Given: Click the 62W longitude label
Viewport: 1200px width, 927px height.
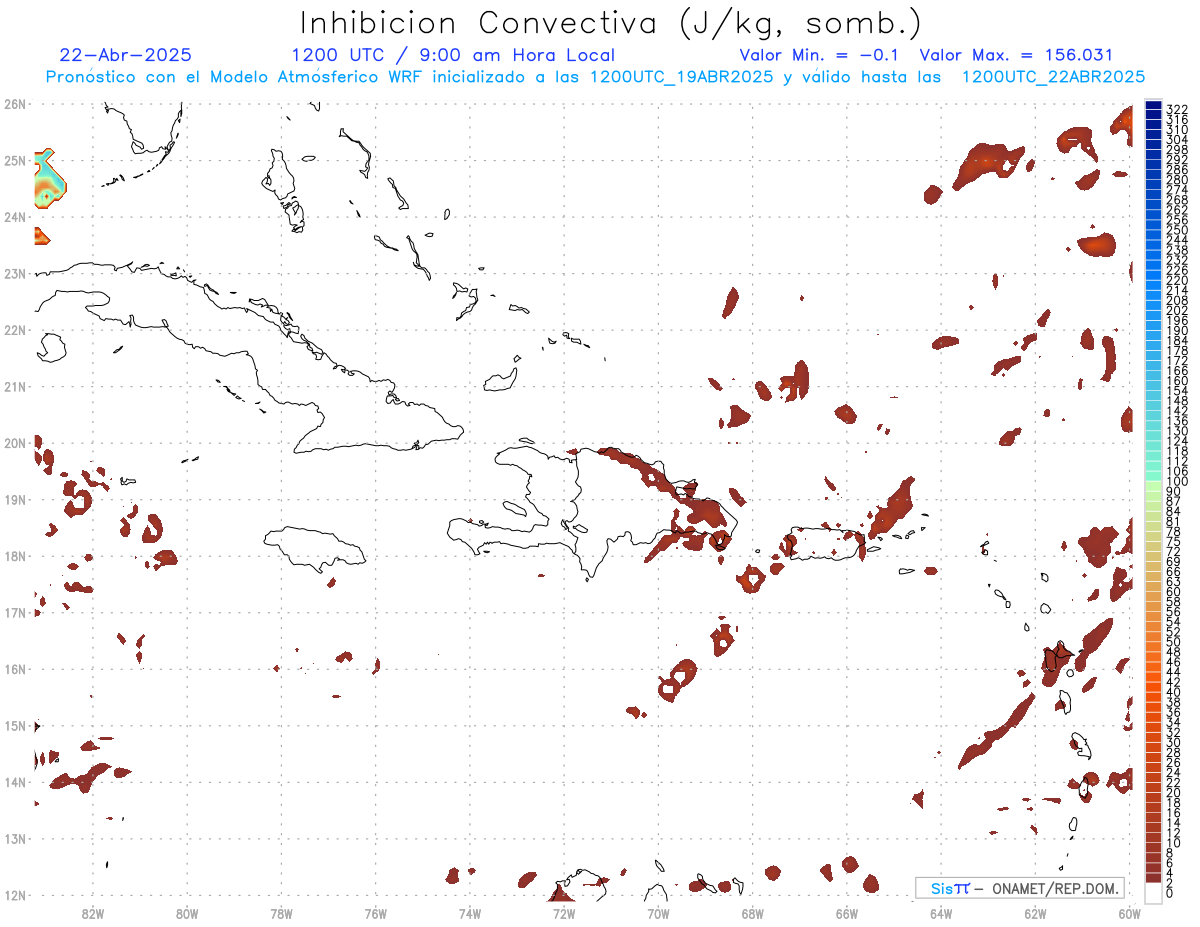Looking at the screenshot, I should [1035, 913].
